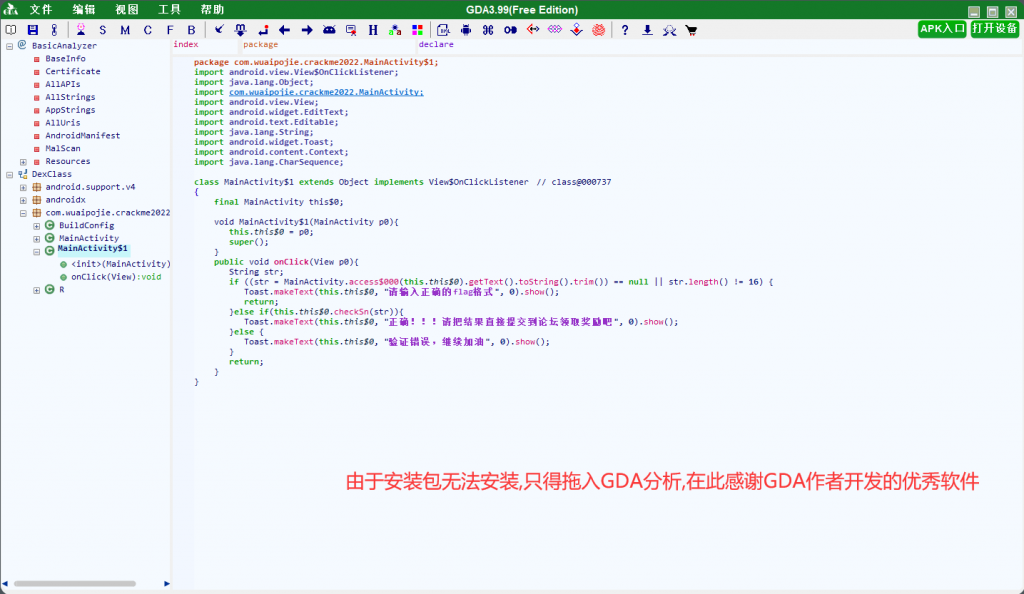The image size is (1024, 594).
Task: Click the Android head toolbar icon
Action: 329,30
